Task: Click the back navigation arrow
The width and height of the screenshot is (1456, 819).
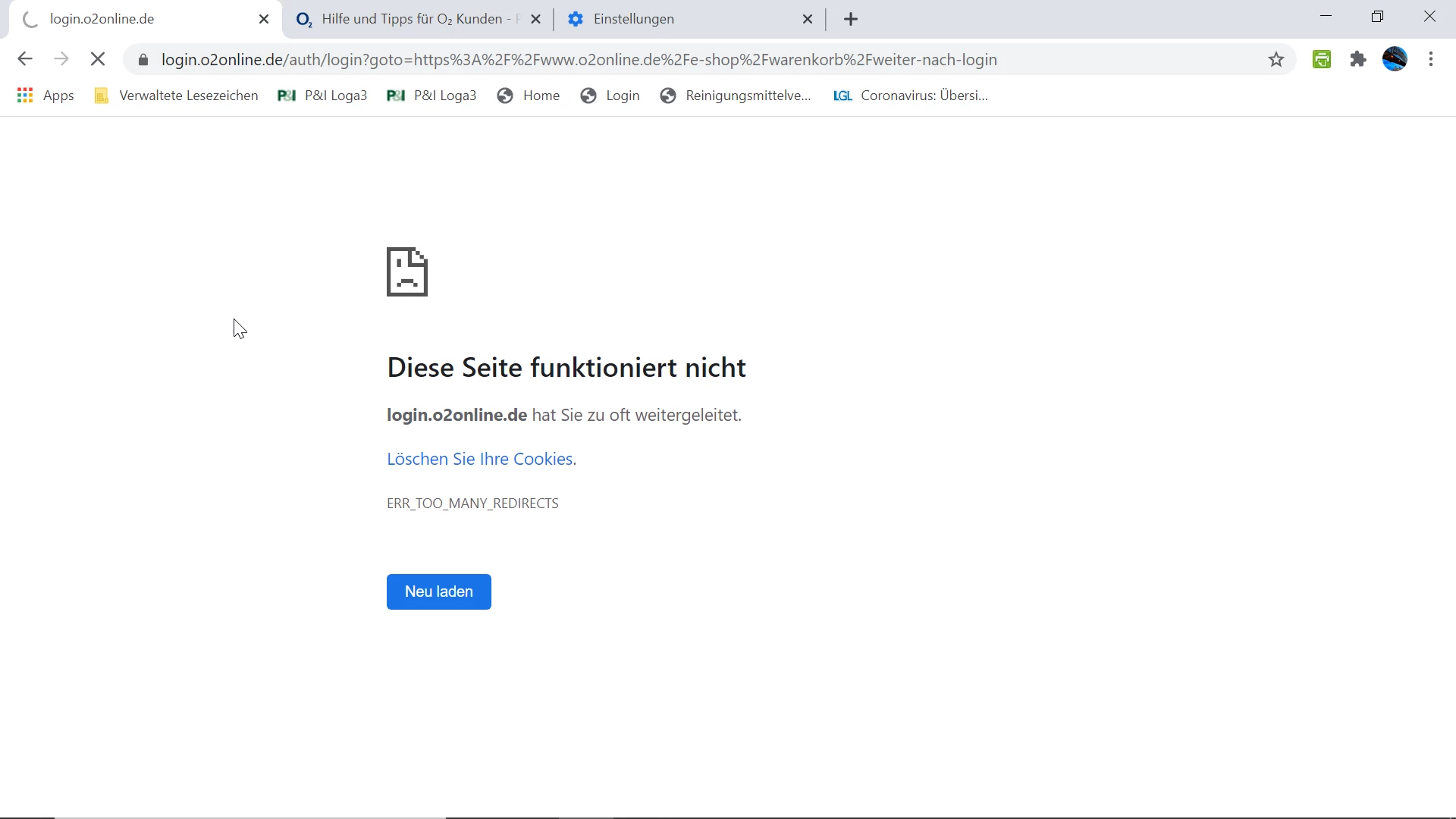Action: 25,59
